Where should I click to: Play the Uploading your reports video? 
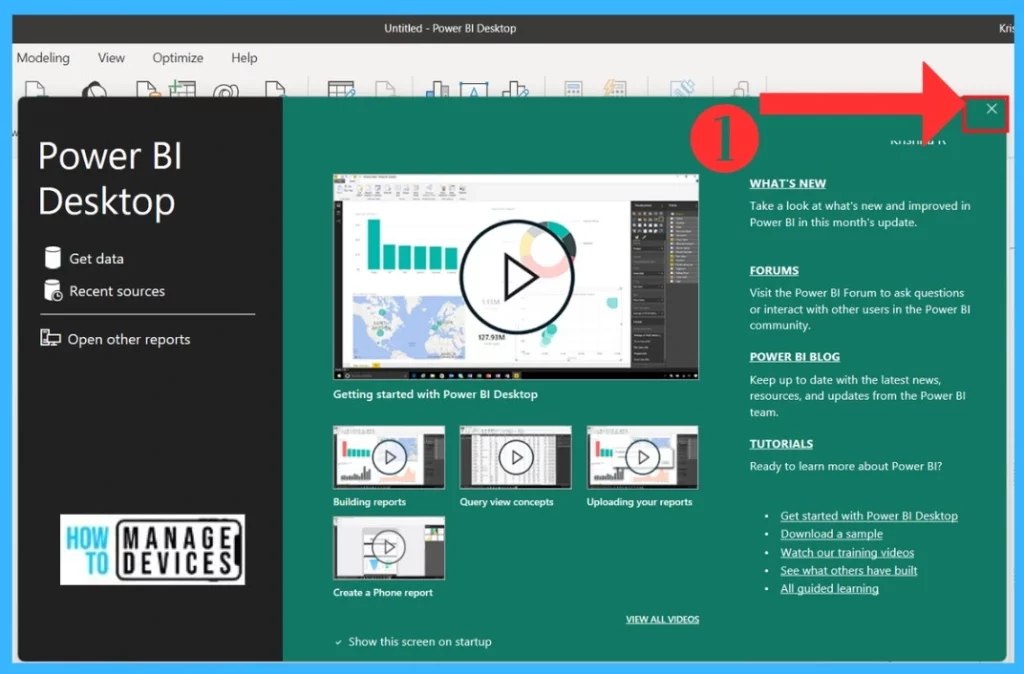coord(642,457)
